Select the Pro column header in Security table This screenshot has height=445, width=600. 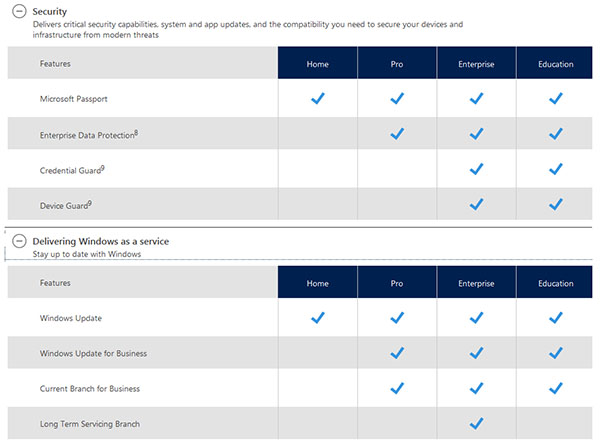click(397, 64)
